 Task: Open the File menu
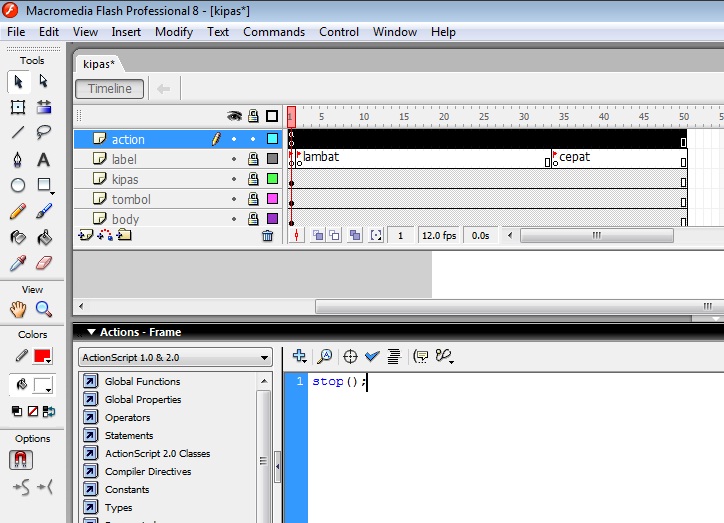16,32
